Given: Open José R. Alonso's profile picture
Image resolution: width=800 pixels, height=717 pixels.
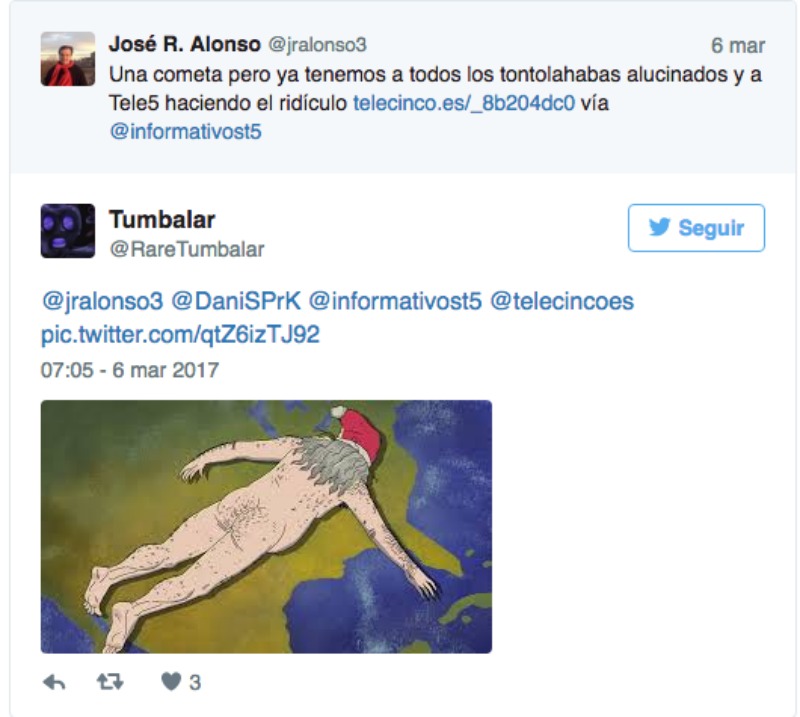Looking at the screenshot, I should pos(68,59).
